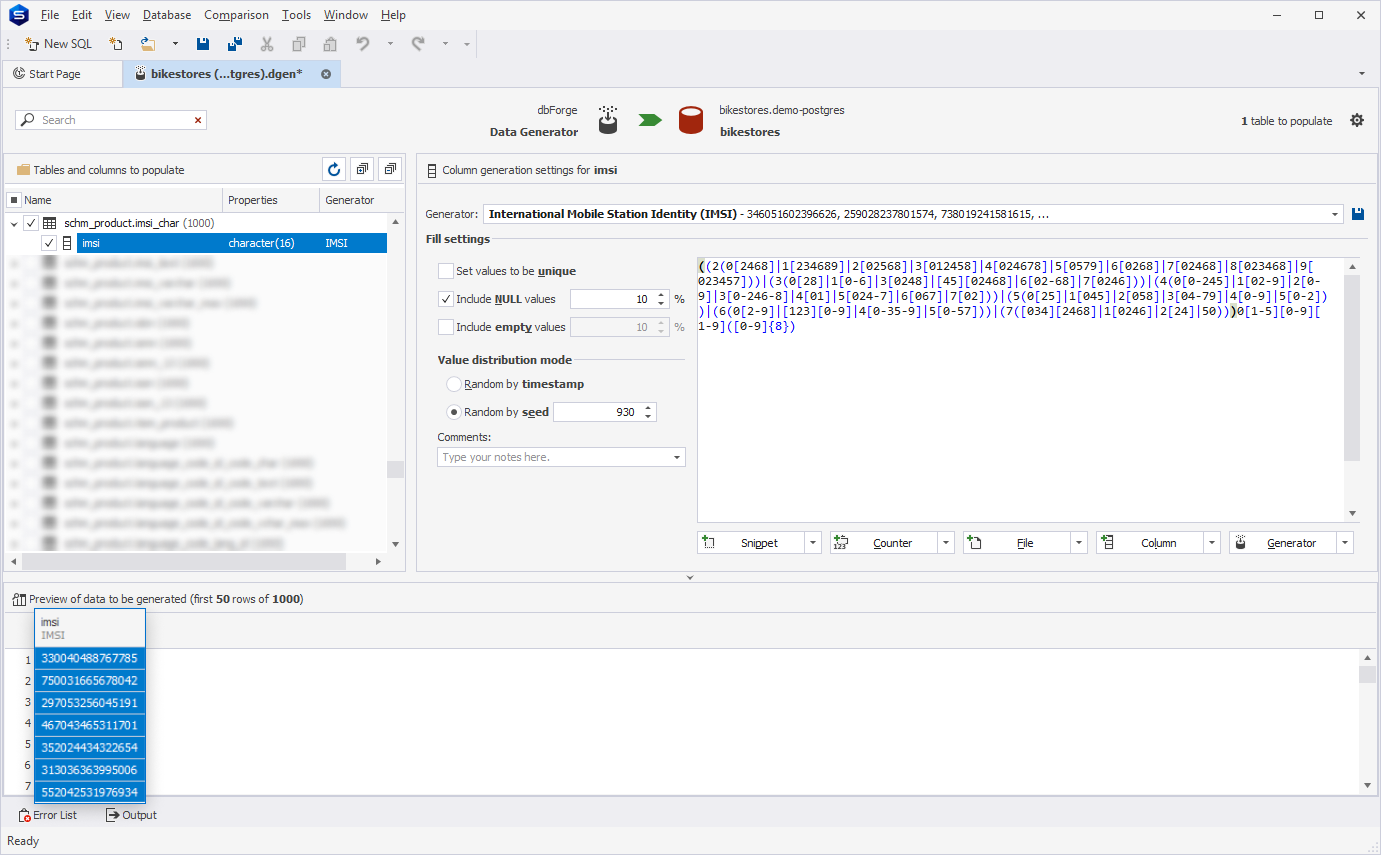The width and height of the screenshot is (1381, 855).
Task: Click the Generator insert button
Action: pos(1283,543)
